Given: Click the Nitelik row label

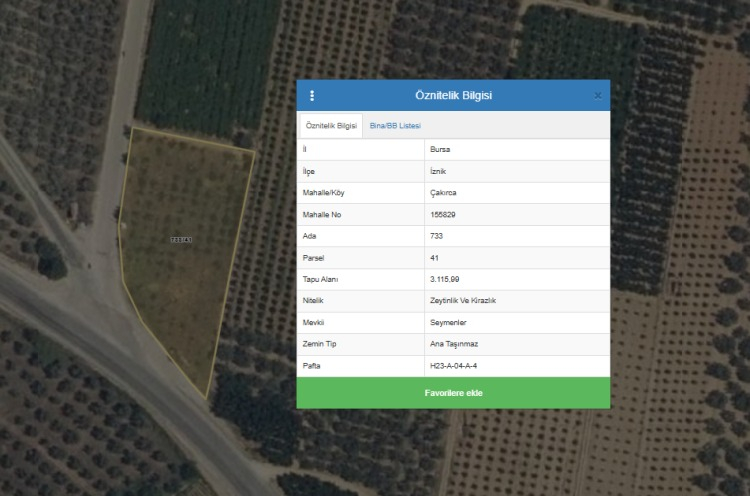Looking at the screenshot, I should (314, 300).
